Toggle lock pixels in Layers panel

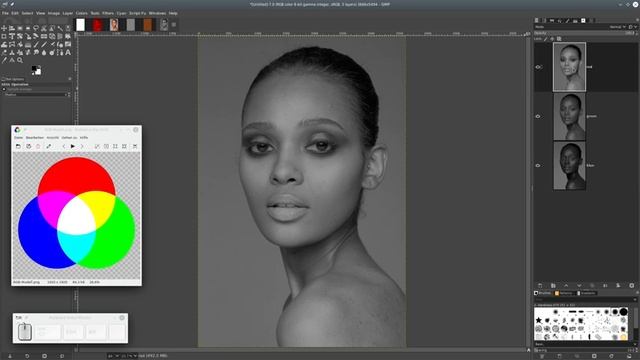(x=546, y=39)
